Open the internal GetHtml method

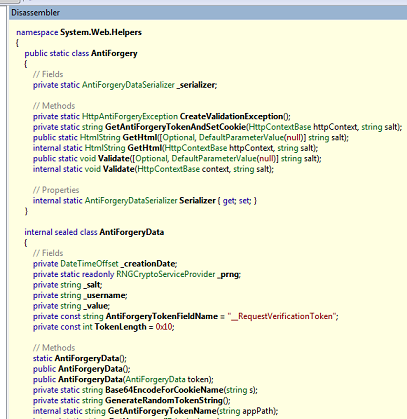pyautogui.click(x=145, y=148)
